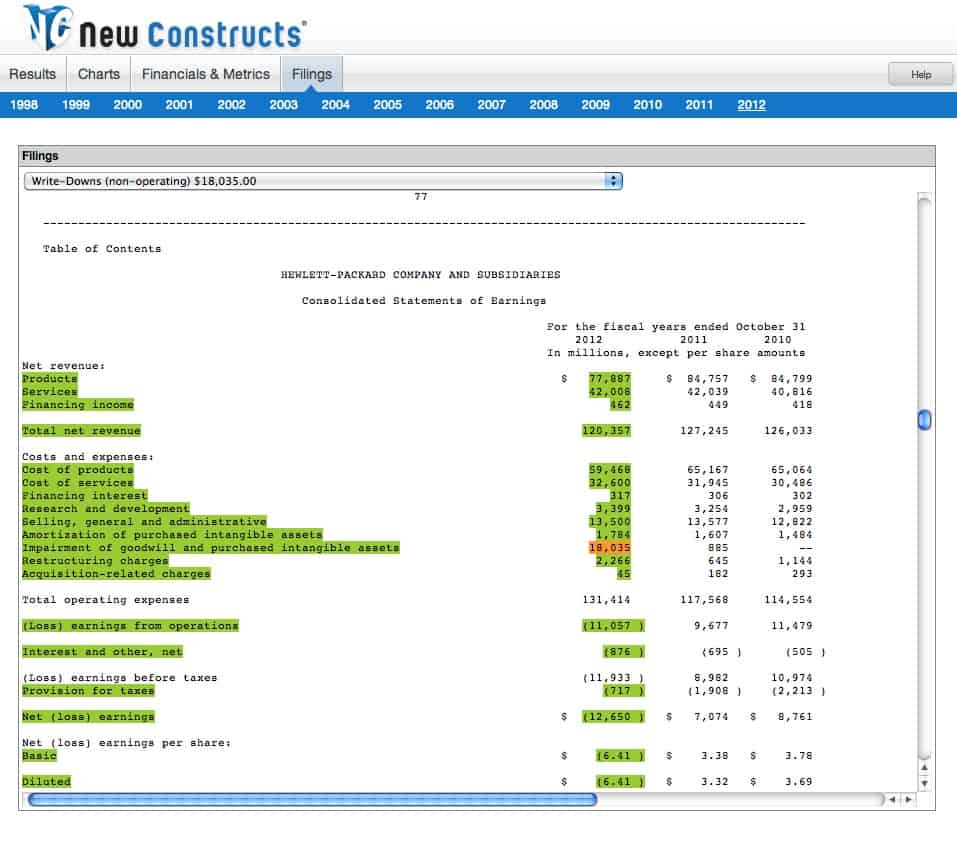
Task: Click the highlighted 59,468 cost of products value
Action: point(610,470)
